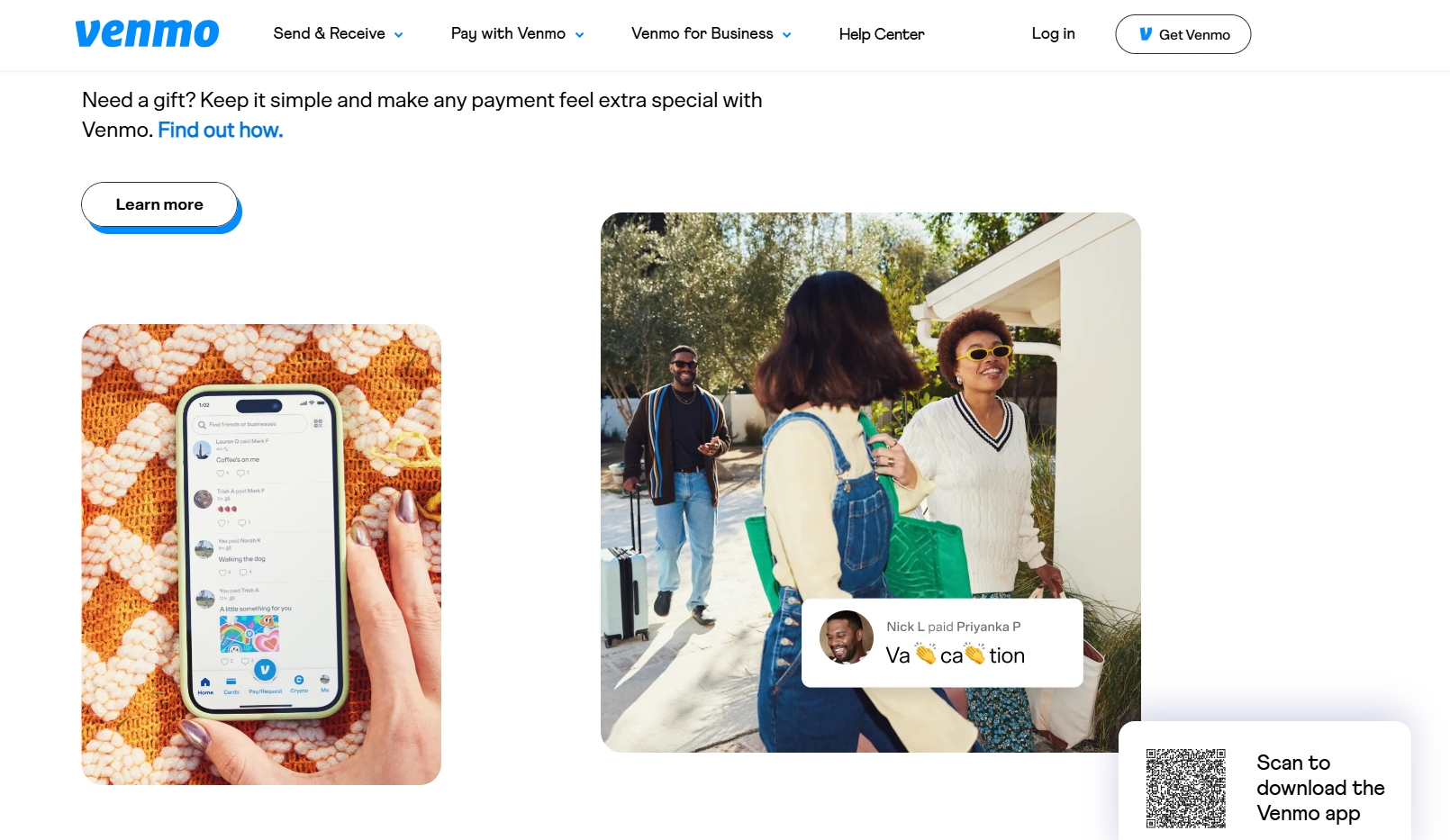This screenshot has width=1450, height=840.
Task: Follow the Find out how link
Action: pos(221,130)
